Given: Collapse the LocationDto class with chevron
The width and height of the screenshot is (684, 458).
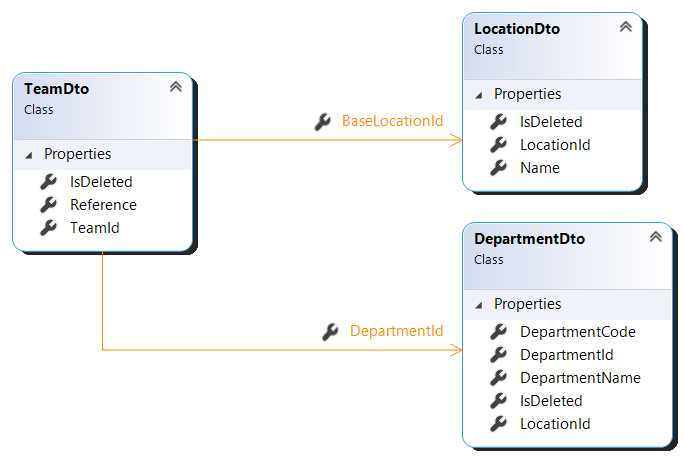Looking at the screenshot, I should coord(626,28).
